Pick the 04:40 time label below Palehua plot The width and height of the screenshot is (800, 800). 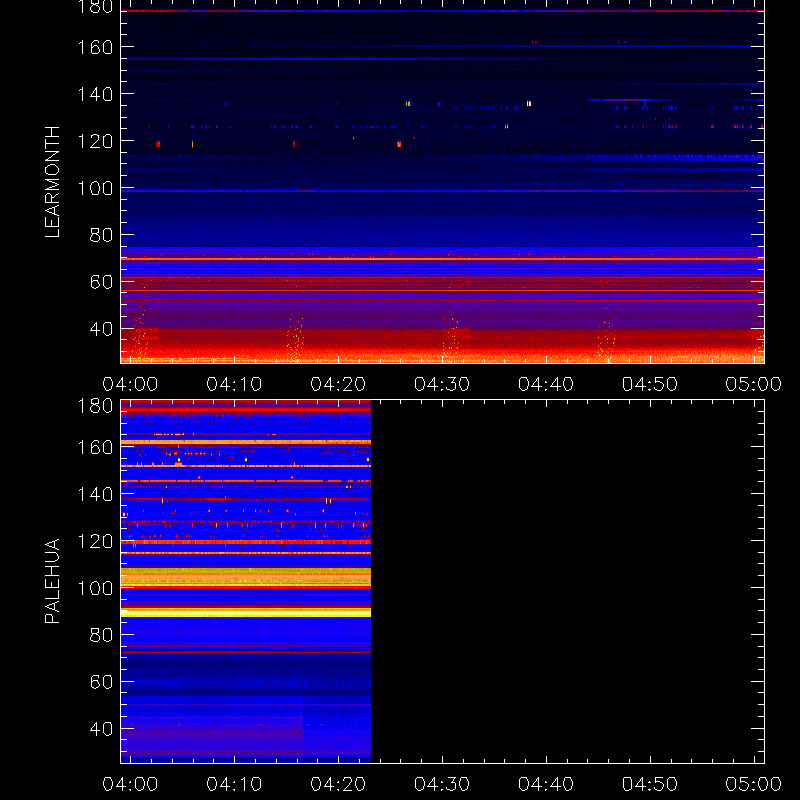(x=546, y=784)
